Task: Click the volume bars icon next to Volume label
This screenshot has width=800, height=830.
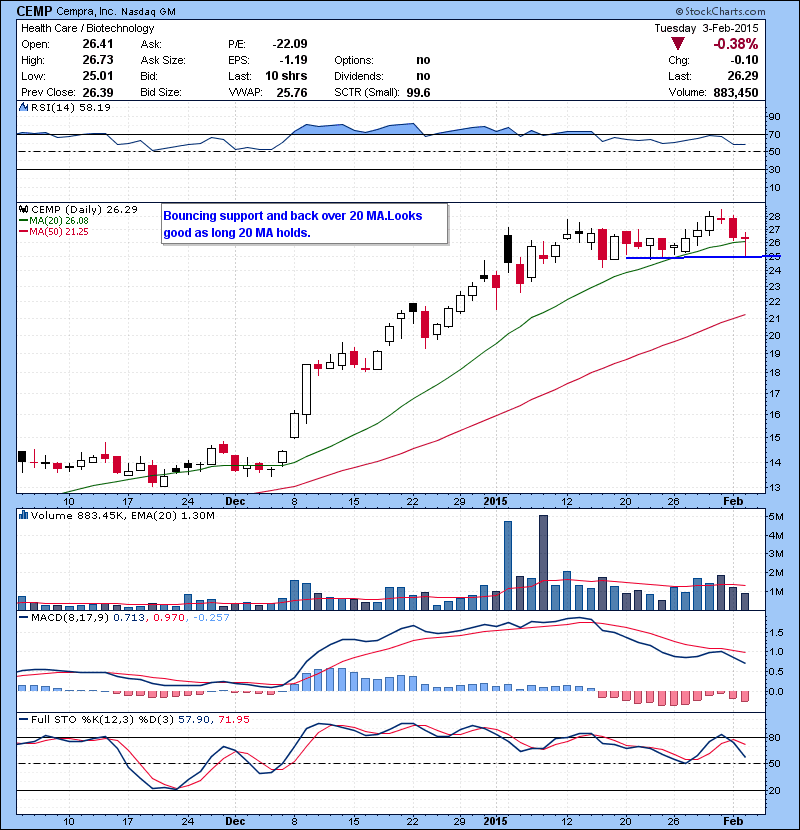Action: tap(23, 515)
